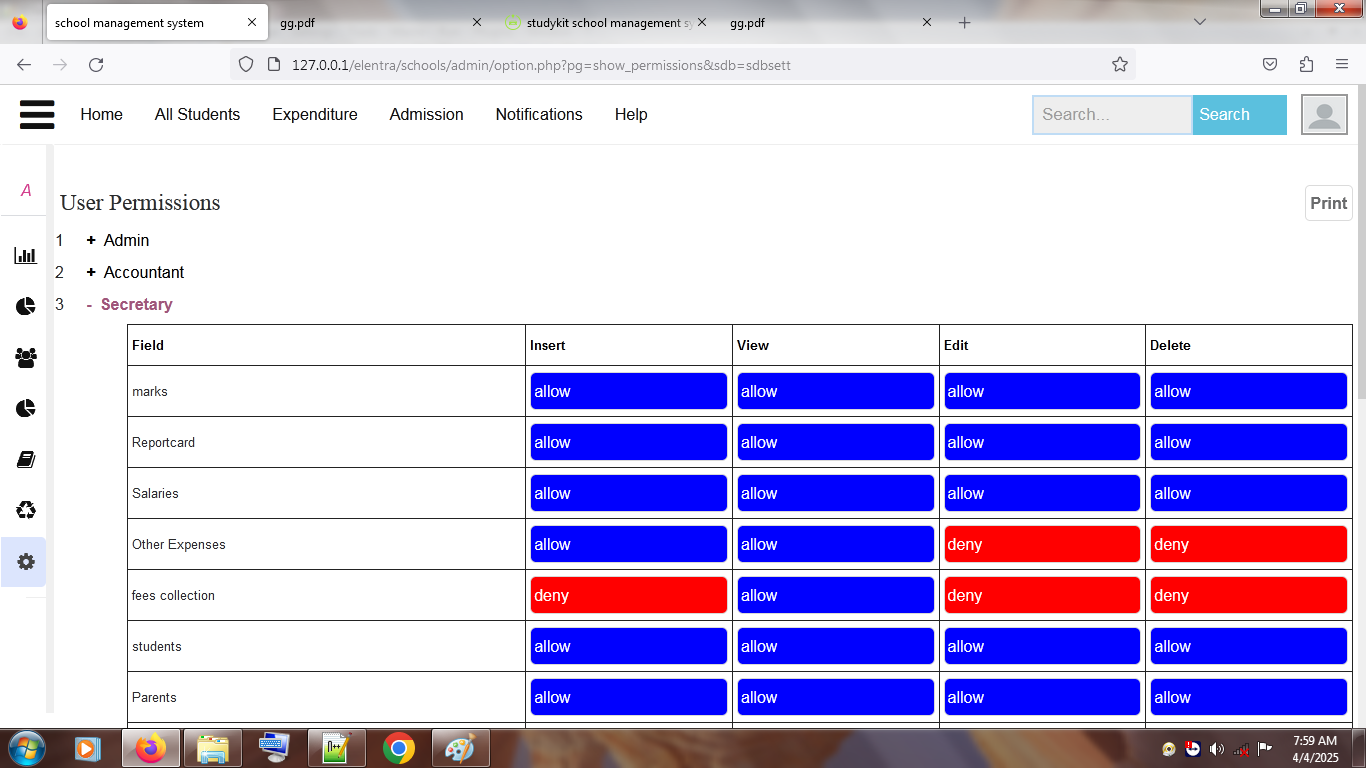Click inside the Search input field
Screen dimensions: 1366x768
click(1112, 114)
